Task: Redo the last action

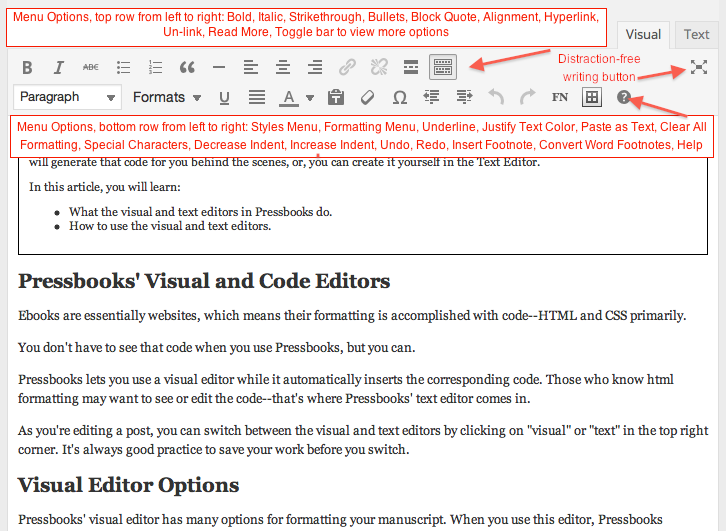Action: (528, 97)
